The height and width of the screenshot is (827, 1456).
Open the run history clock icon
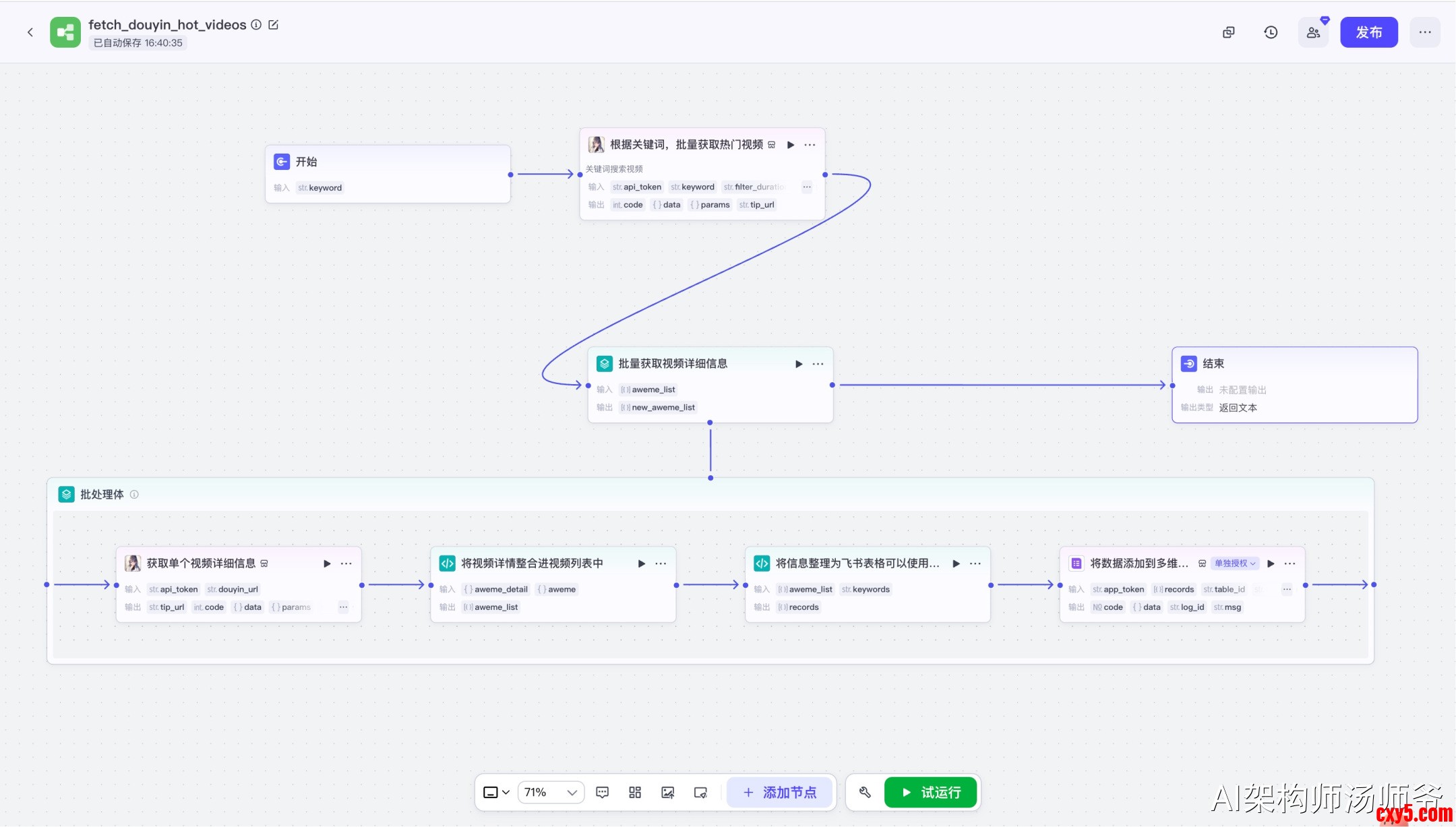pos(1271,32)
